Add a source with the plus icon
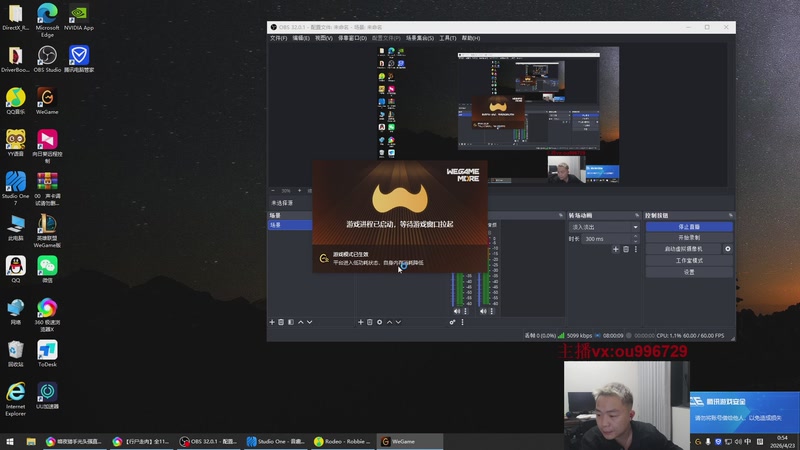The height and width of the screenshot is (450, 800). tap(361, 322)
